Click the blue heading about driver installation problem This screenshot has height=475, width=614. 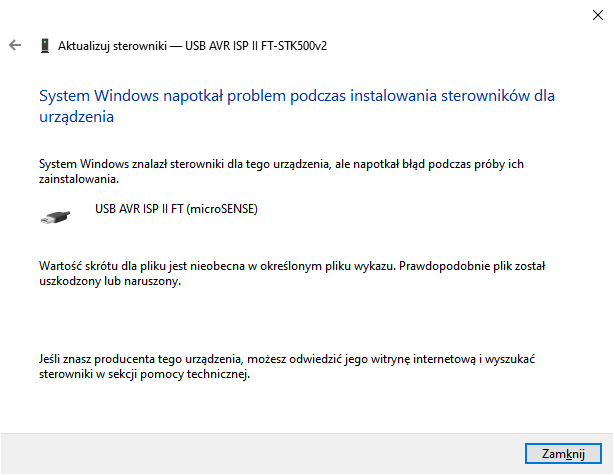[x=295, y=97]
